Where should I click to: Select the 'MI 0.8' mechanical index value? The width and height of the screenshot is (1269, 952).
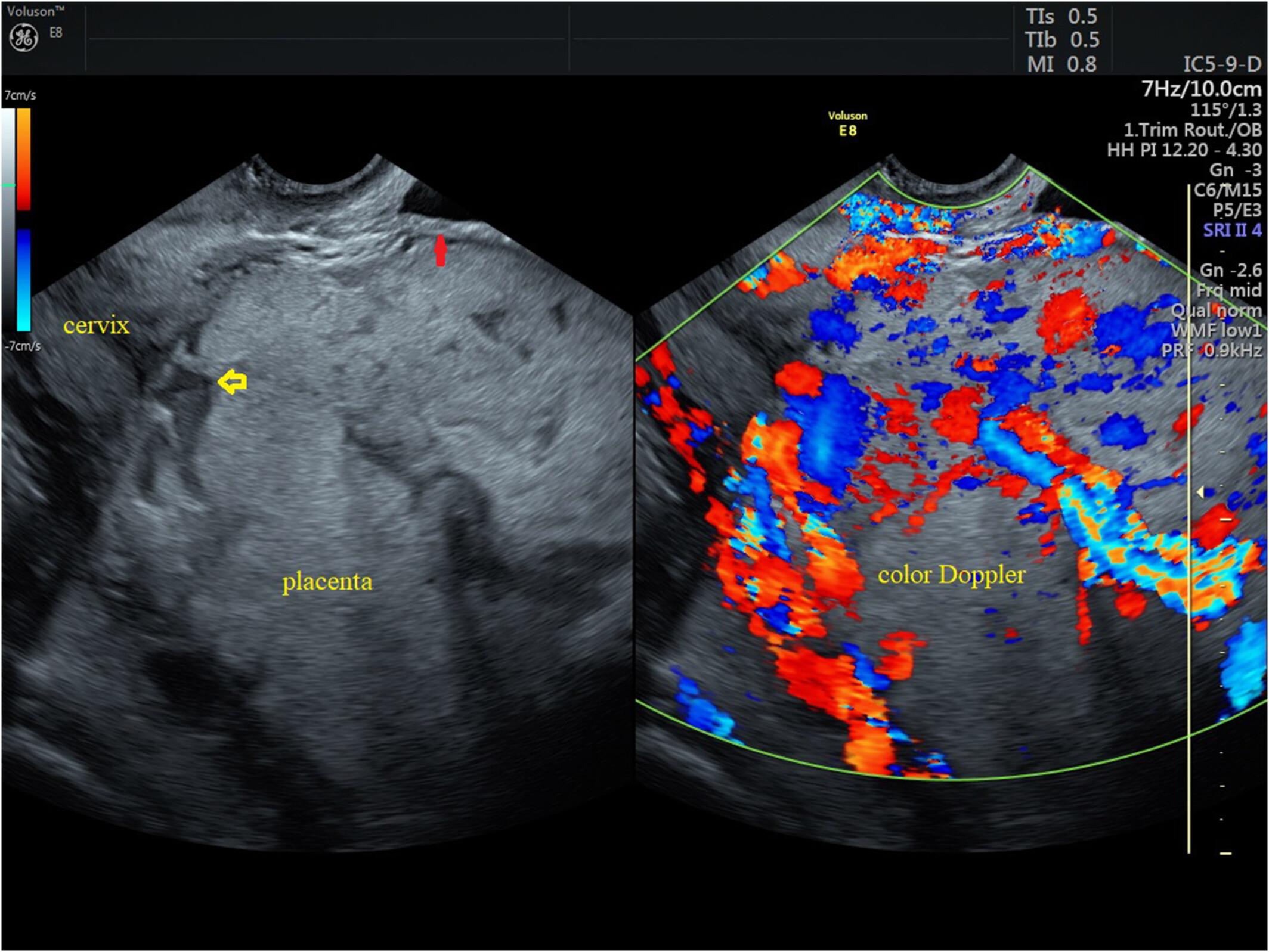coord(1061,64)
